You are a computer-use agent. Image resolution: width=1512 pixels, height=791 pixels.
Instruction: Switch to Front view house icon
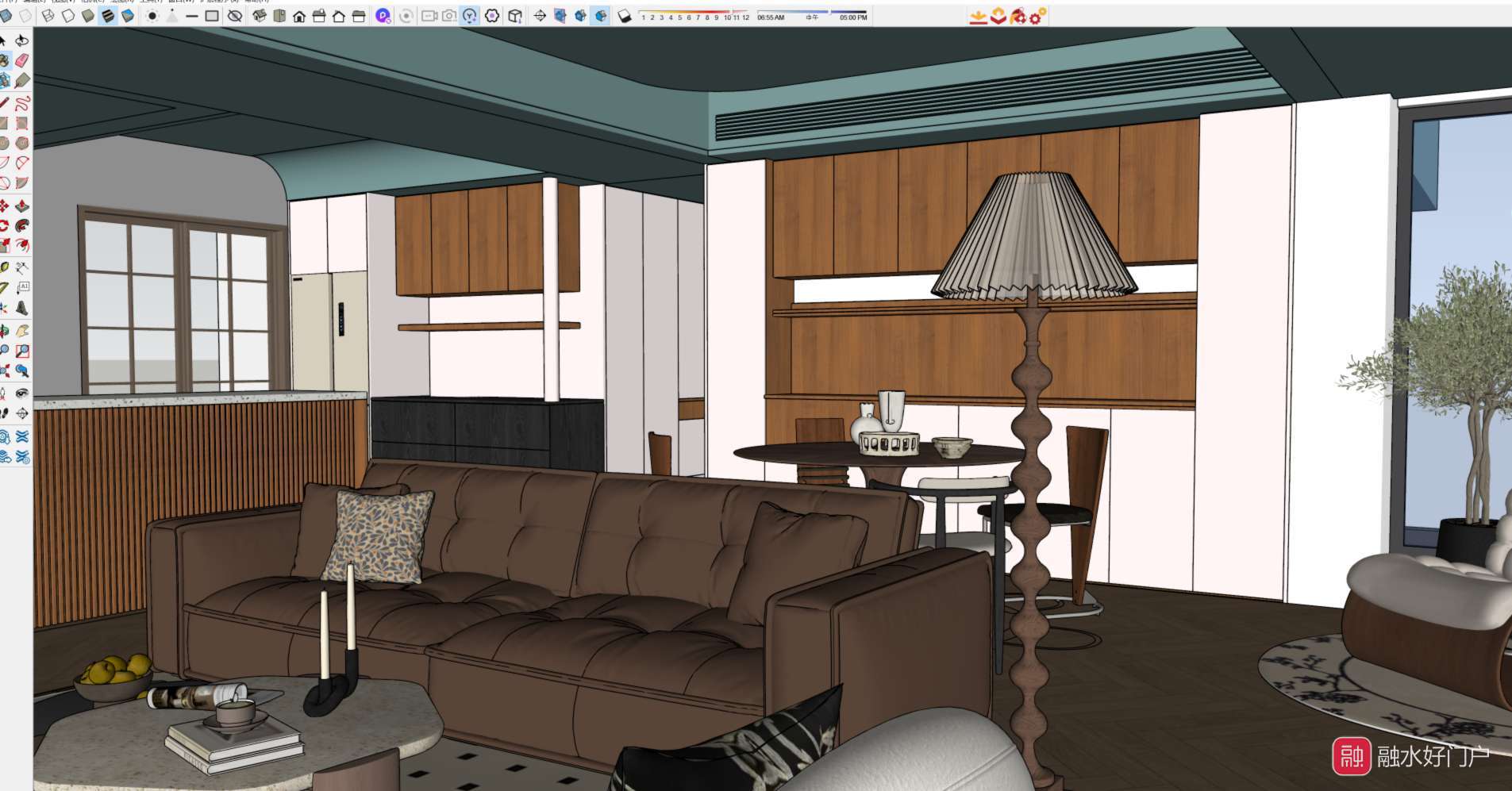(299, 16)
